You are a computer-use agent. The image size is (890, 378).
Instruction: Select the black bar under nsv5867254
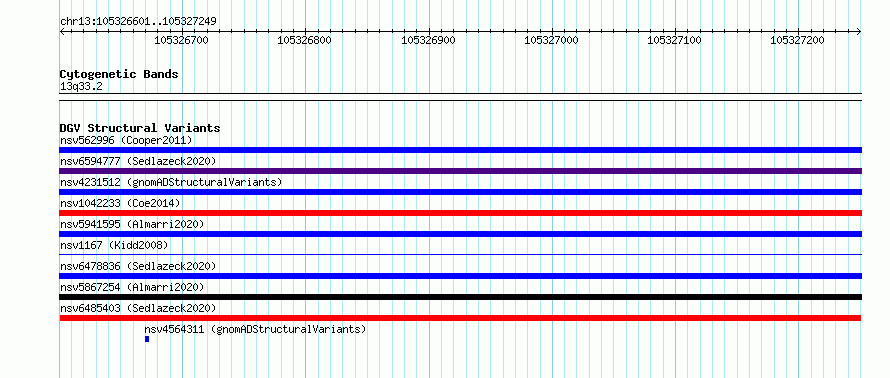point(460,297)
